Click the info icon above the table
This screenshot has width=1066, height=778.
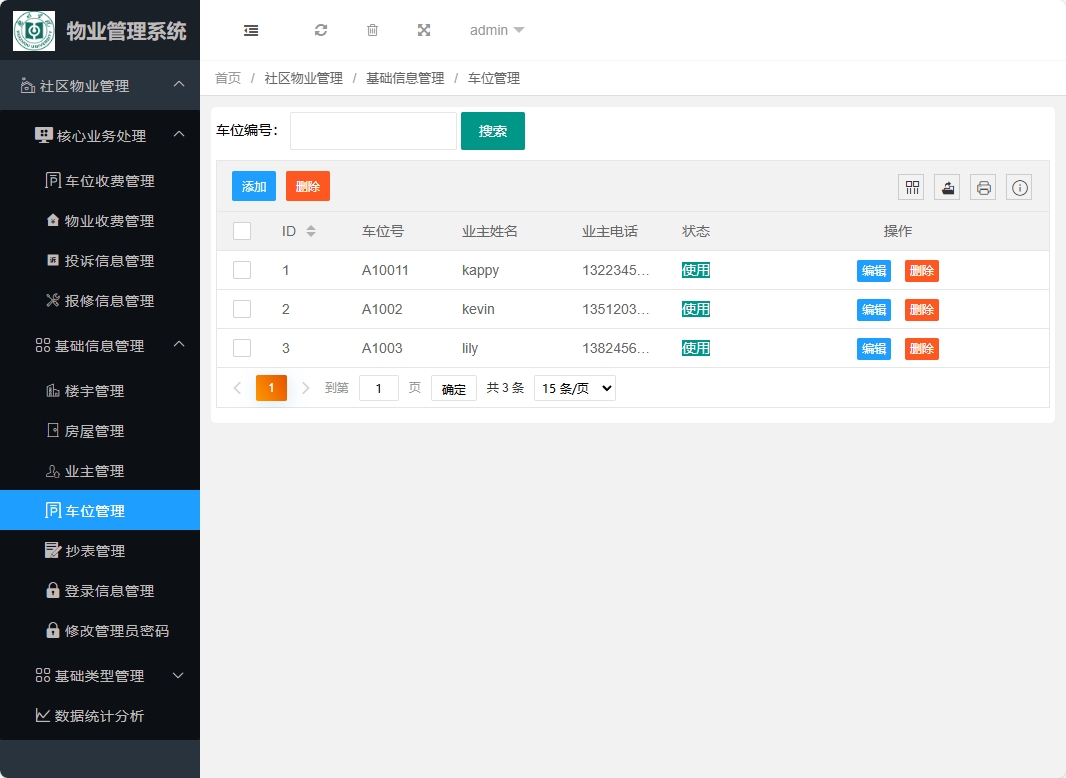(1019, 187)
